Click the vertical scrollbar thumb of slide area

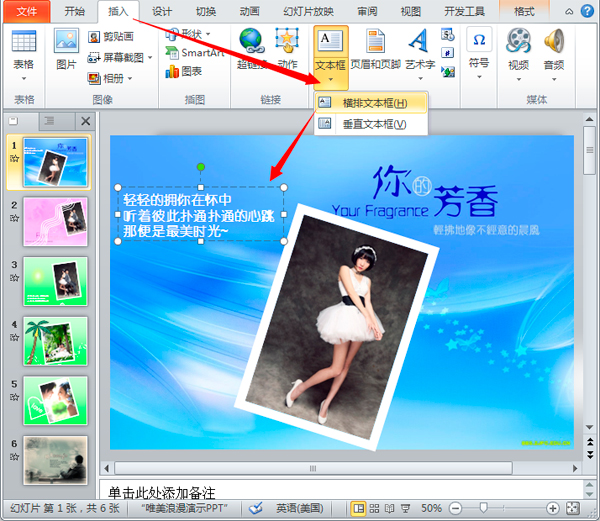(x=590, y=150)
